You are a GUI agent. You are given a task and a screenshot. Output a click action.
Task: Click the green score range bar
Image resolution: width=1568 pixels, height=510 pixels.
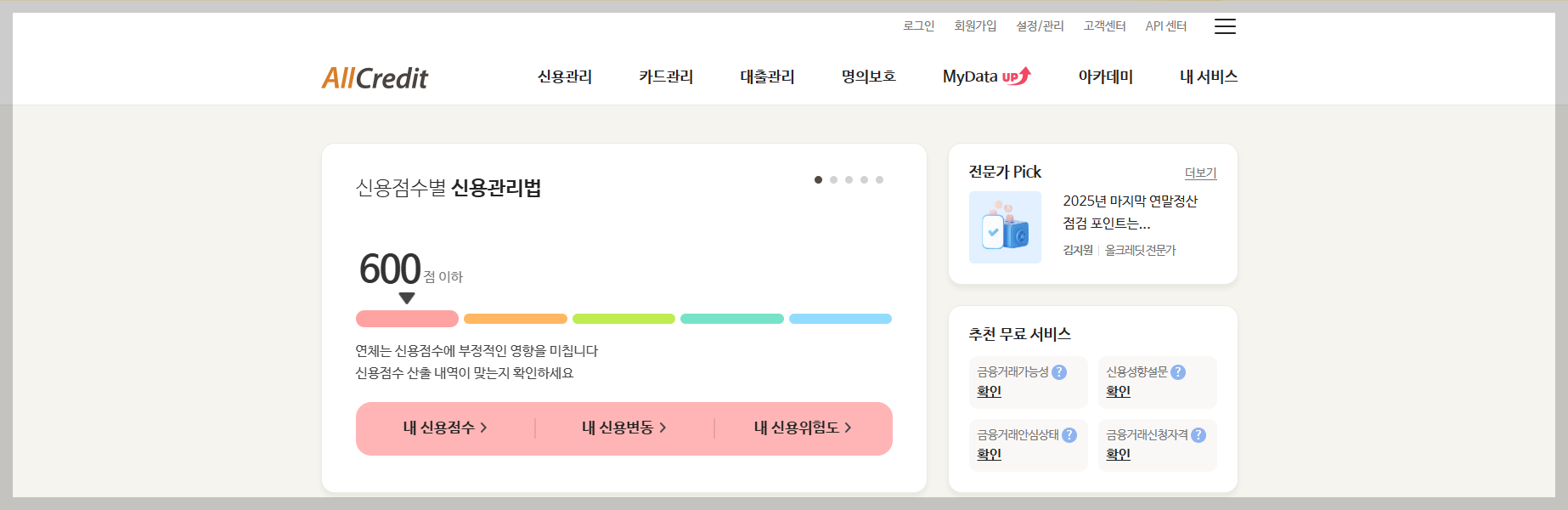tap(623, 319)
